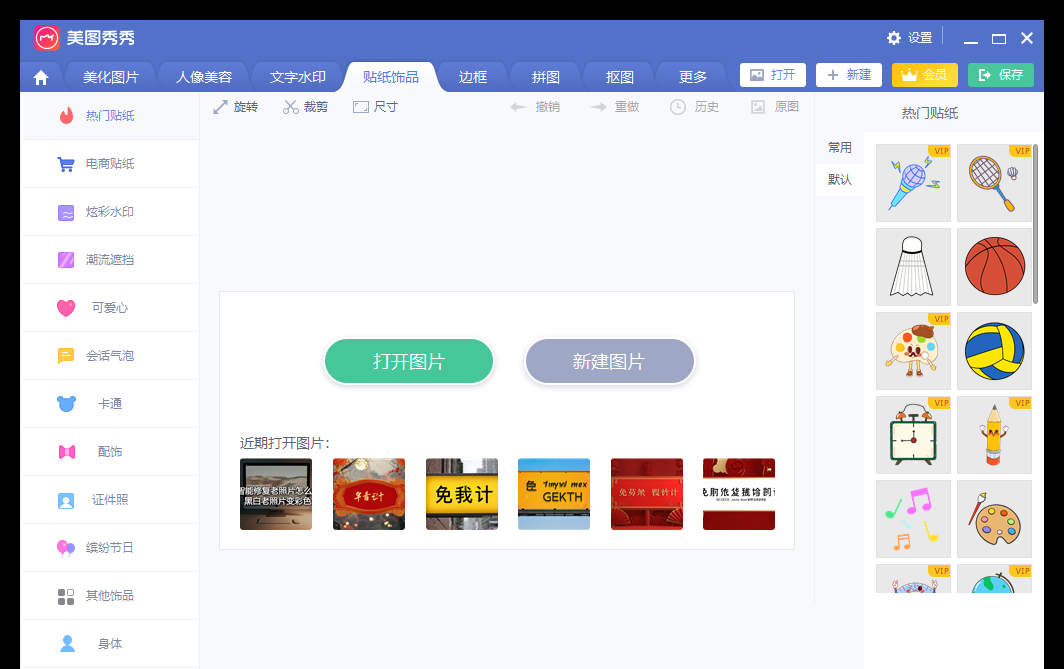
Task: Open recent 免我计 yellow sign image
Action: 461,494
